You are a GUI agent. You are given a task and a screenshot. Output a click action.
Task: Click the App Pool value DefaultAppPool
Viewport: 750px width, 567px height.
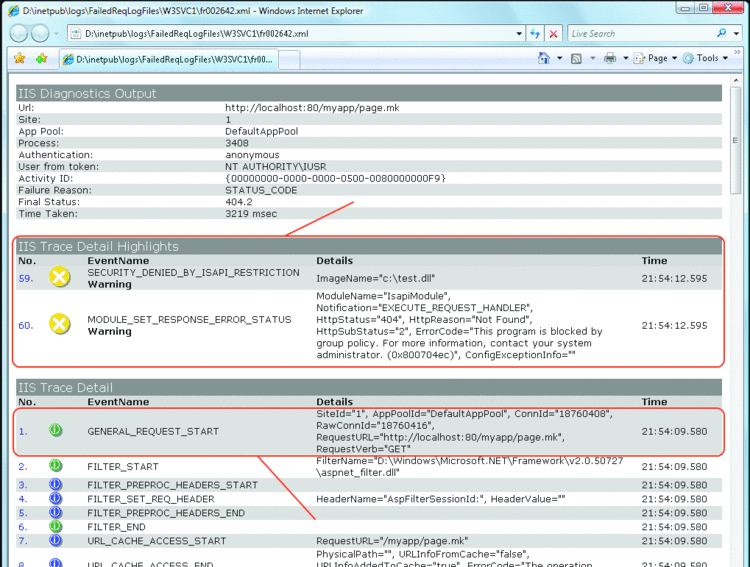click(262, 131)
